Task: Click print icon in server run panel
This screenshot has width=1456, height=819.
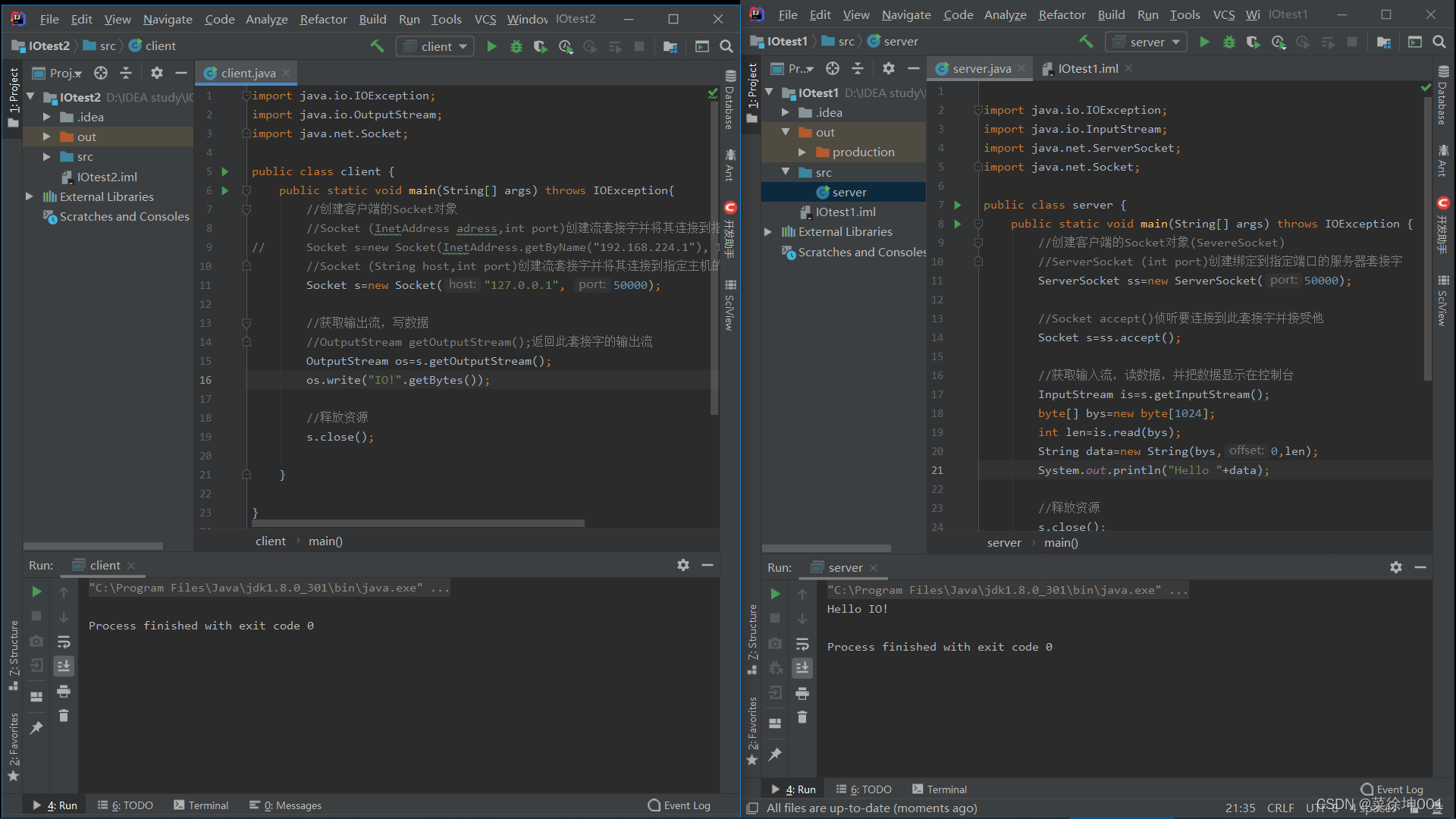Action: pyautogui.click(x=802, y=694)
